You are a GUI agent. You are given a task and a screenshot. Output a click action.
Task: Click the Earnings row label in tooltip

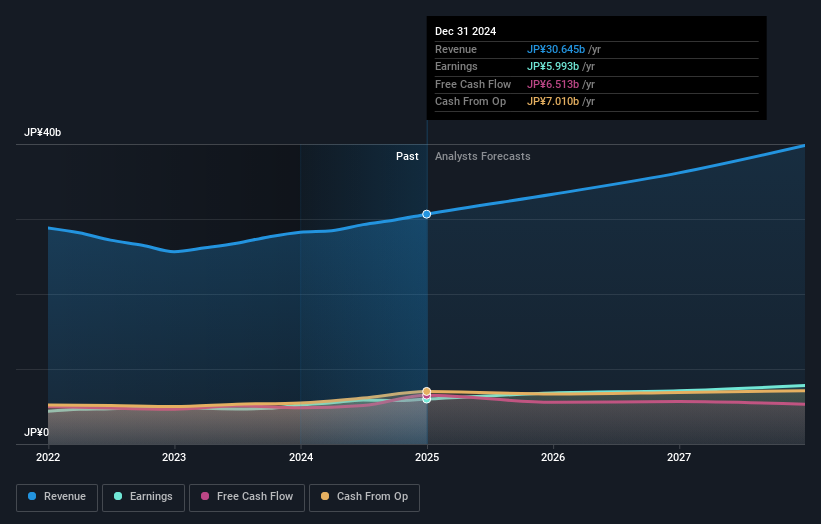(x=456, y=66)
